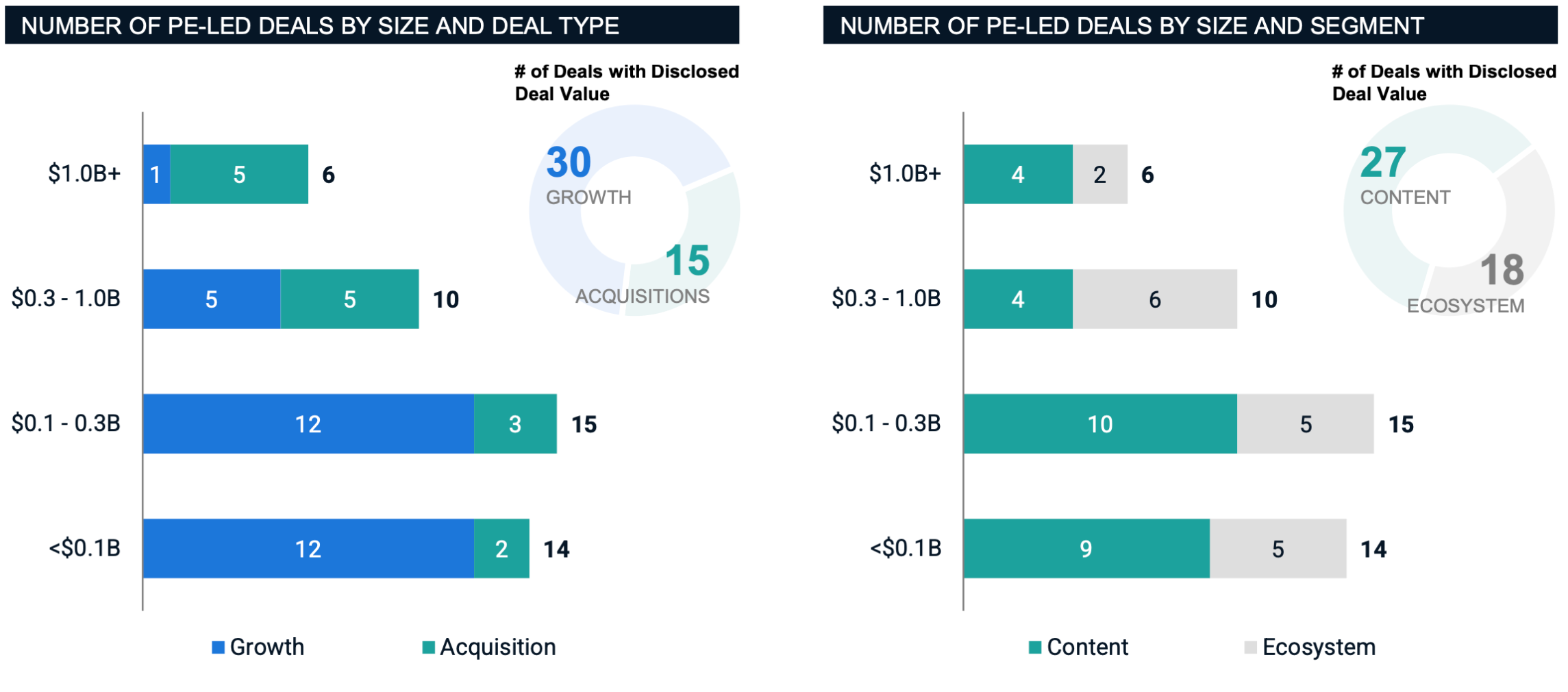The width and height of the screenshot is (1568, 692).
Task: Click the $1.0B+ Growth bar showing 1
Action: (x=157, y=174)
